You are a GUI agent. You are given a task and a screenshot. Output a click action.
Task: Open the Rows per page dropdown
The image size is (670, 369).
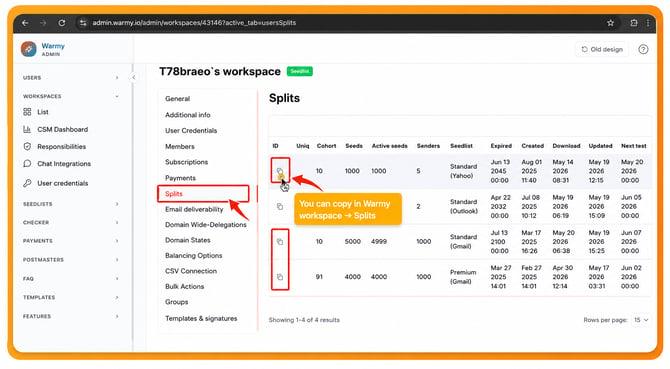coord(641,320)
